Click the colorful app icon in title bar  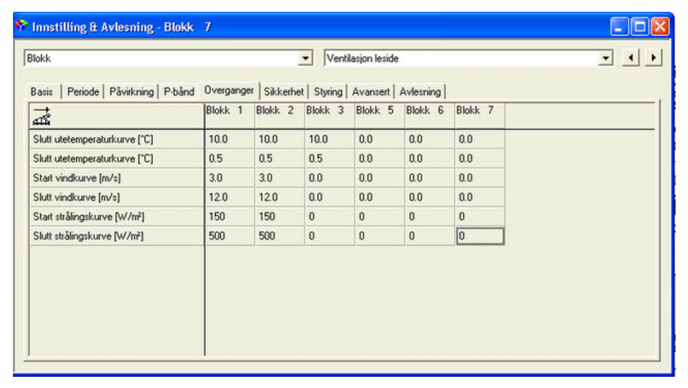click(21, 27)
